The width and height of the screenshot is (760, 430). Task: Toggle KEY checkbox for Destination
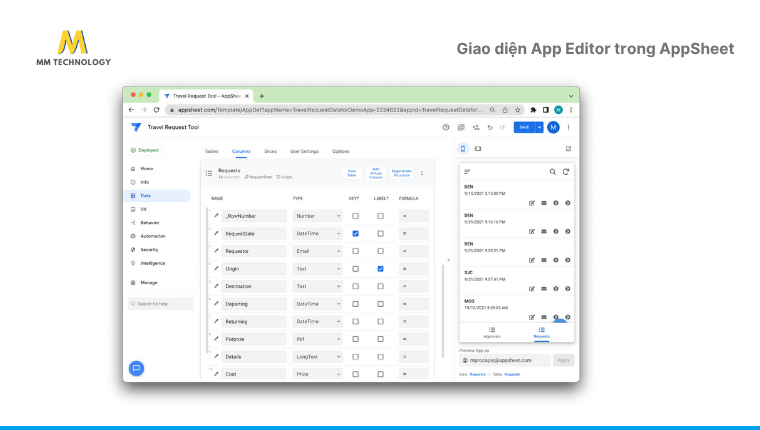tap(355, 287)
